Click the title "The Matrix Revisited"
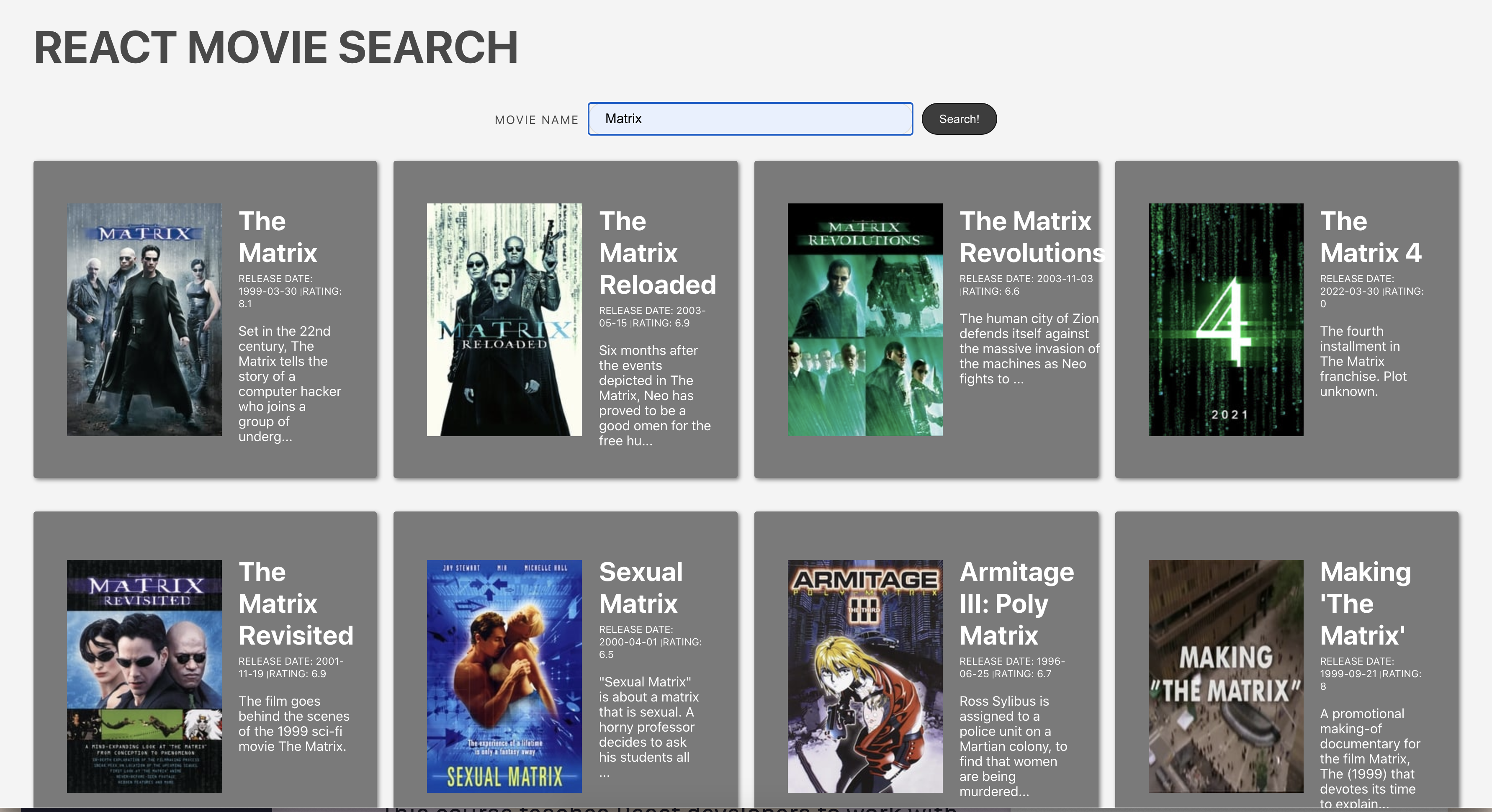 tap(296, 604)
